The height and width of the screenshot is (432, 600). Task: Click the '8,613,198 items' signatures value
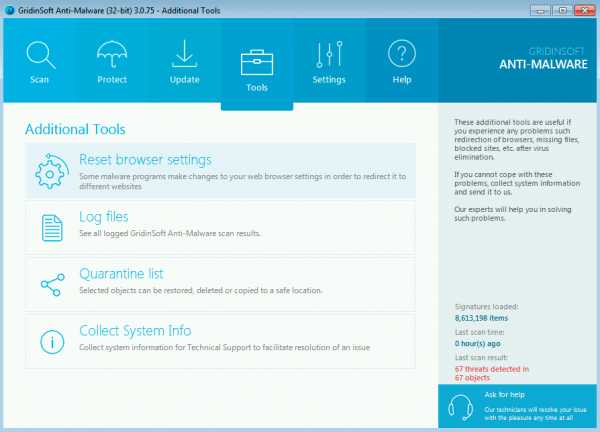481,318
